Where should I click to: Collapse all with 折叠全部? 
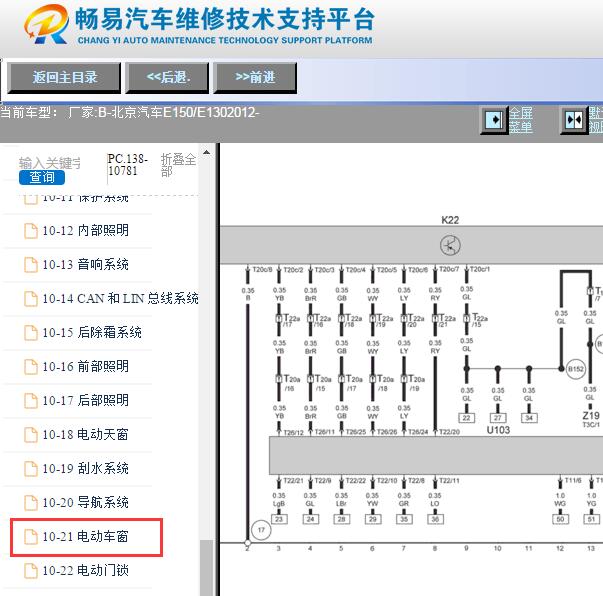click(x=178, y=165)
